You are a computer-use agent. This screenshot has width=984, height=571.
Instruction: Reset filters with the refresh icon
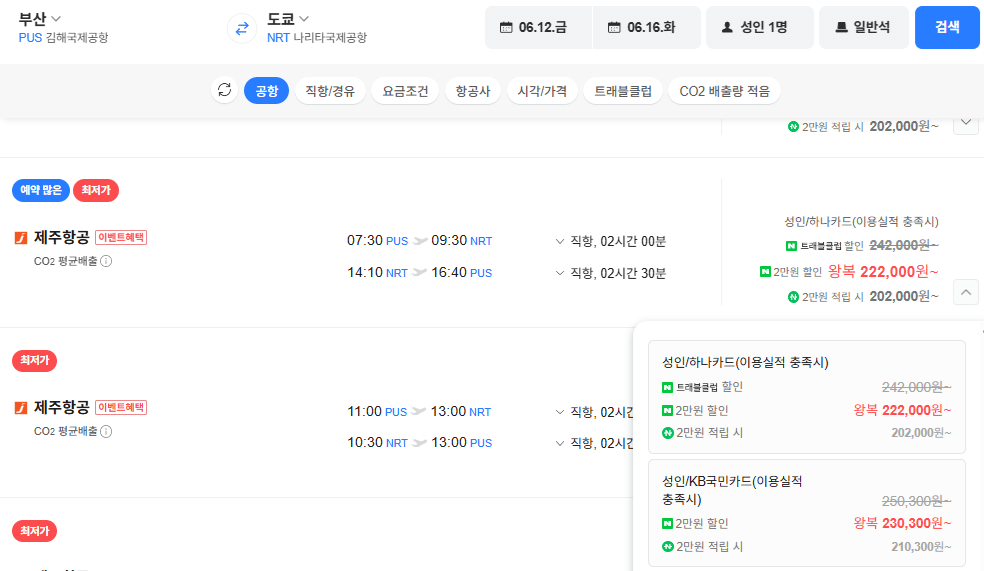coord(225,90)
